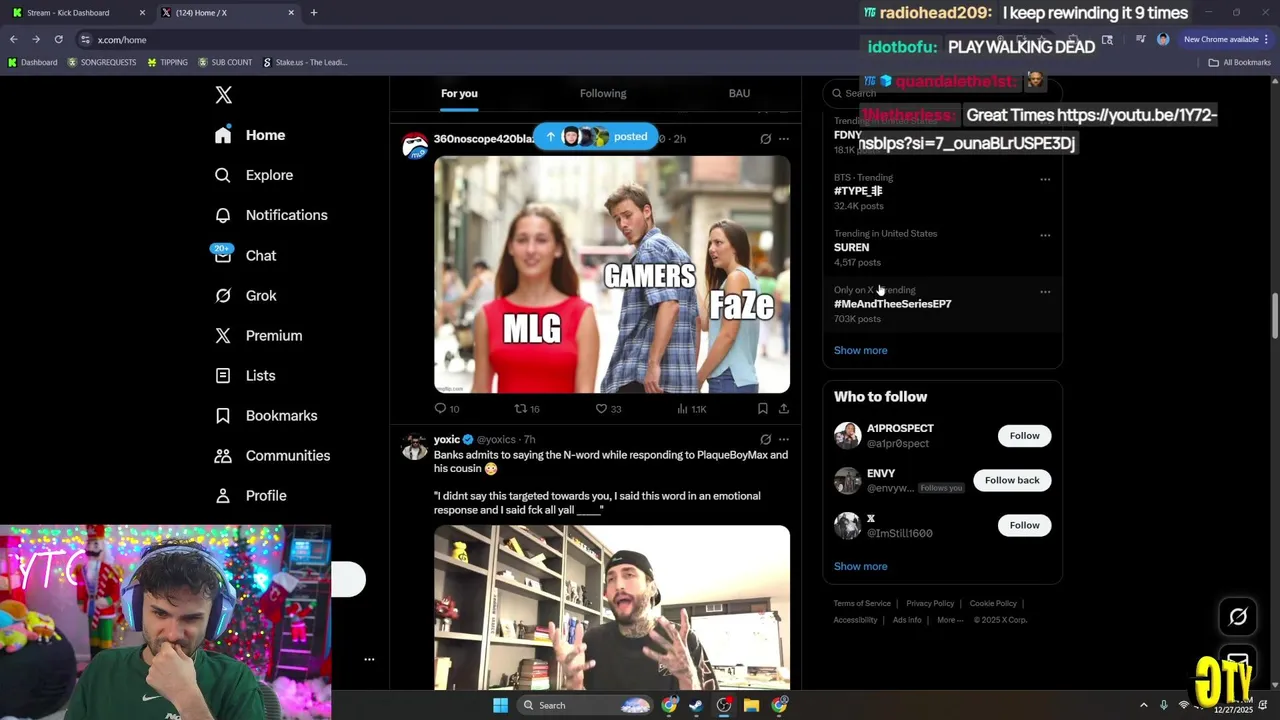The width and height of the screenshot is (1280, 720).
Task: Reload the page in Chrome
Action: (58, 39)
